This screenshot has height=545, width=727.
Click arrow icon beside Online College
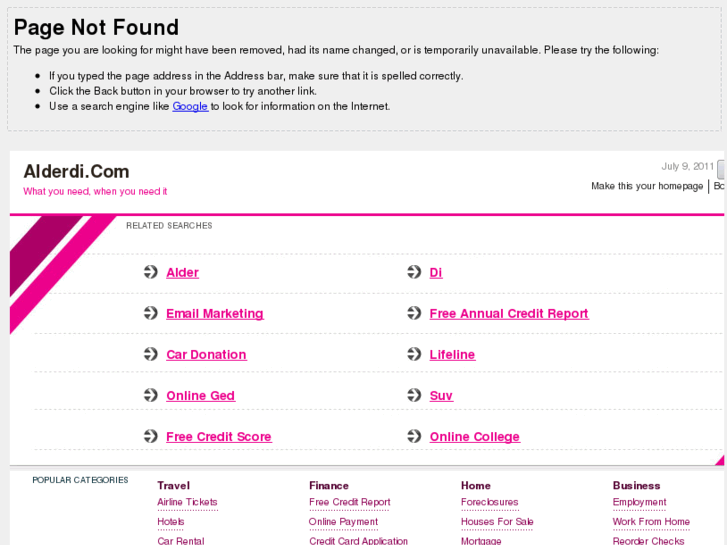414,436
